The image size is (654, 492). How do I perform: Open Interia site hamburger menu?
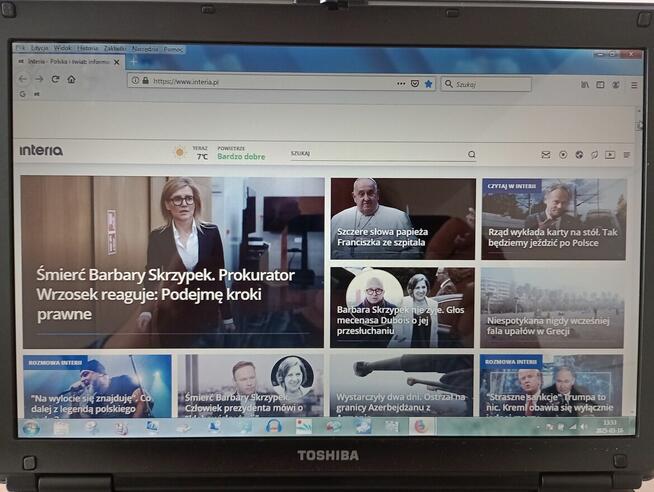[x=626, y=155]
